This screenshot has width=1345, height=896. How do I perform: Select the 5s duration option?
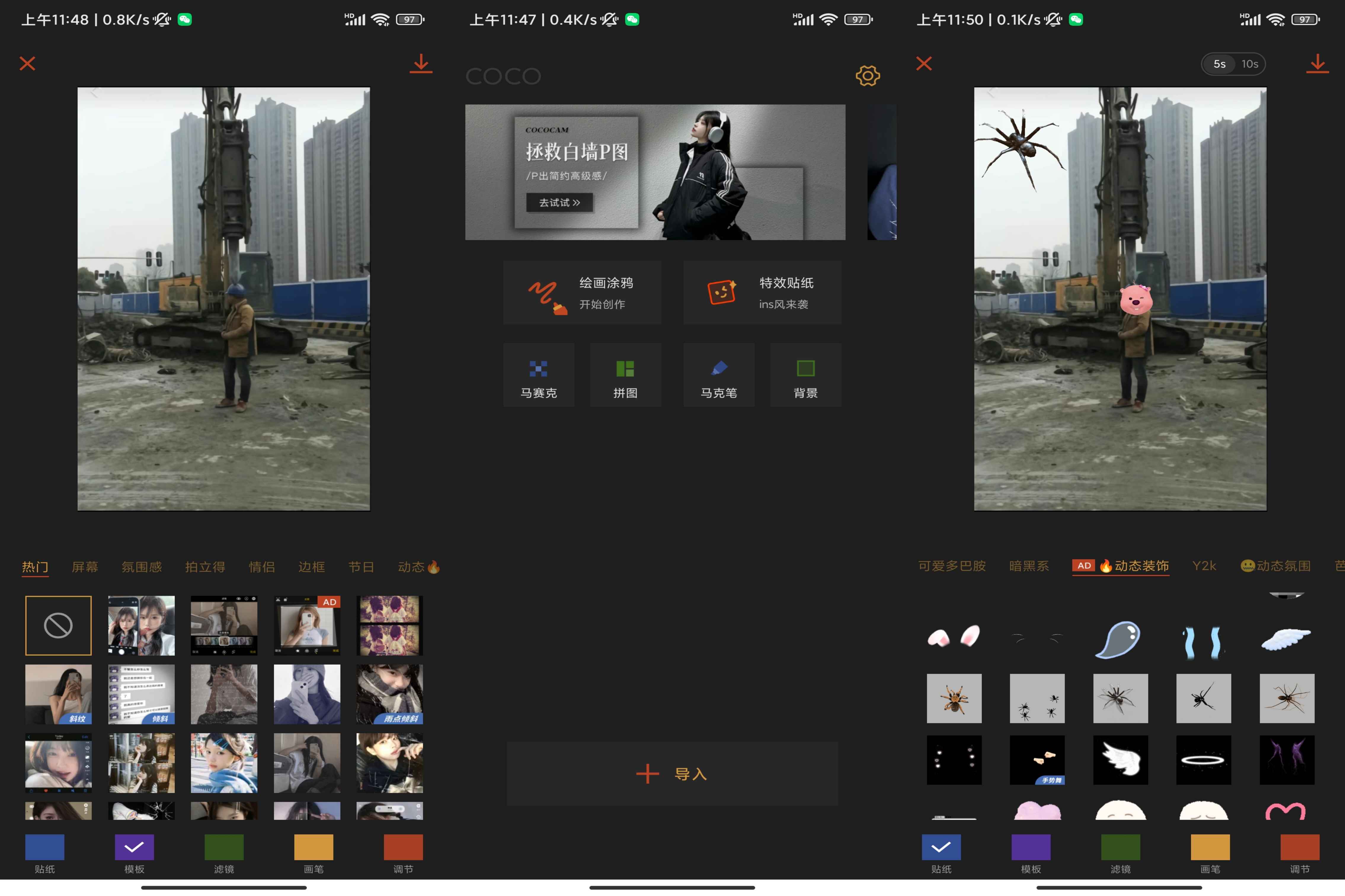(1219, 64)
